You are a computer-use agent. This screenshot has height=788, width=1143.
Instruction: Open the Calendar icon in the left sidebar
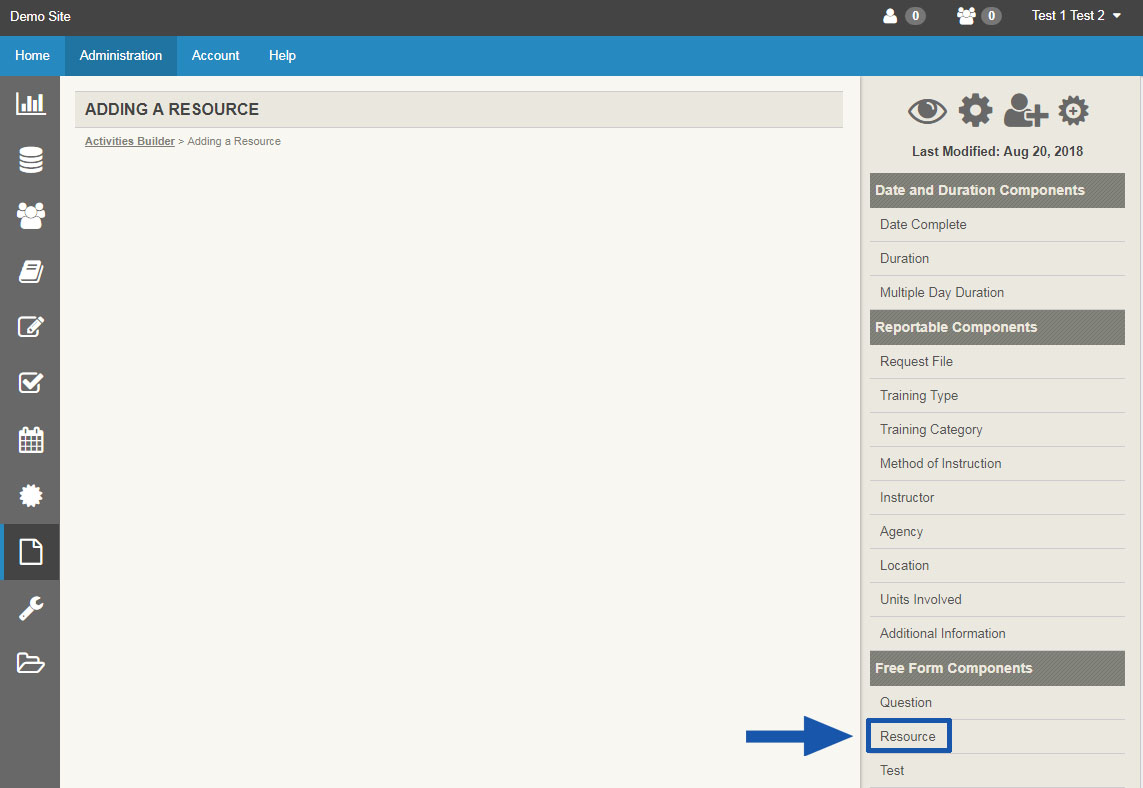click(29, 440)
